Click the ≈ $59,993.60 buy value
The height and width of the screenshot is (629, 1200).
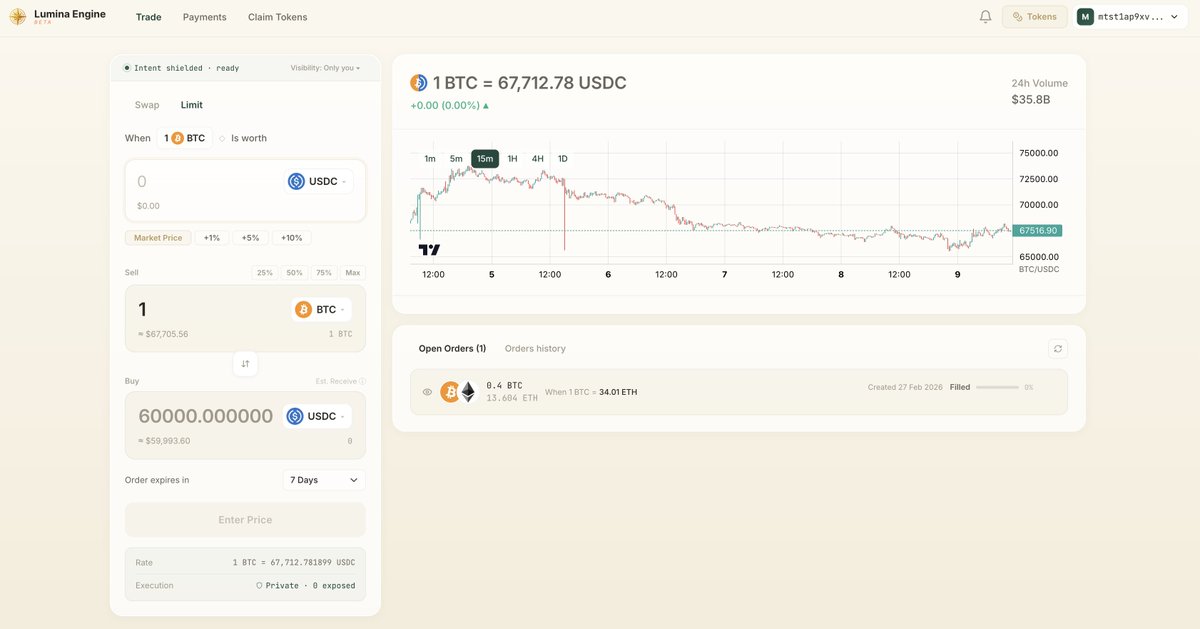click(x=164, y=441)
